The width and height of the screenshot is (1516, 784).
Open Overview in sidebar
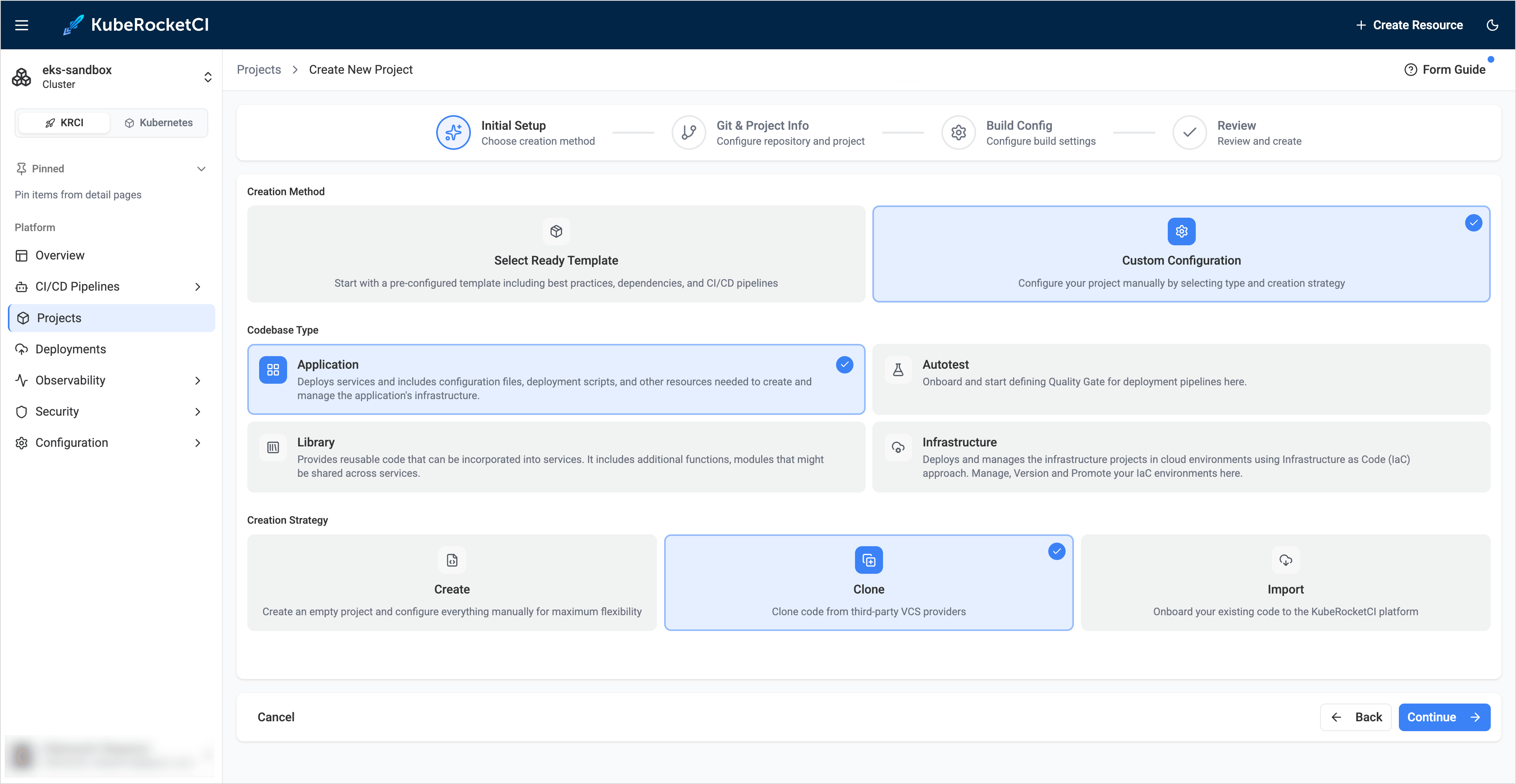click(112, 256)
